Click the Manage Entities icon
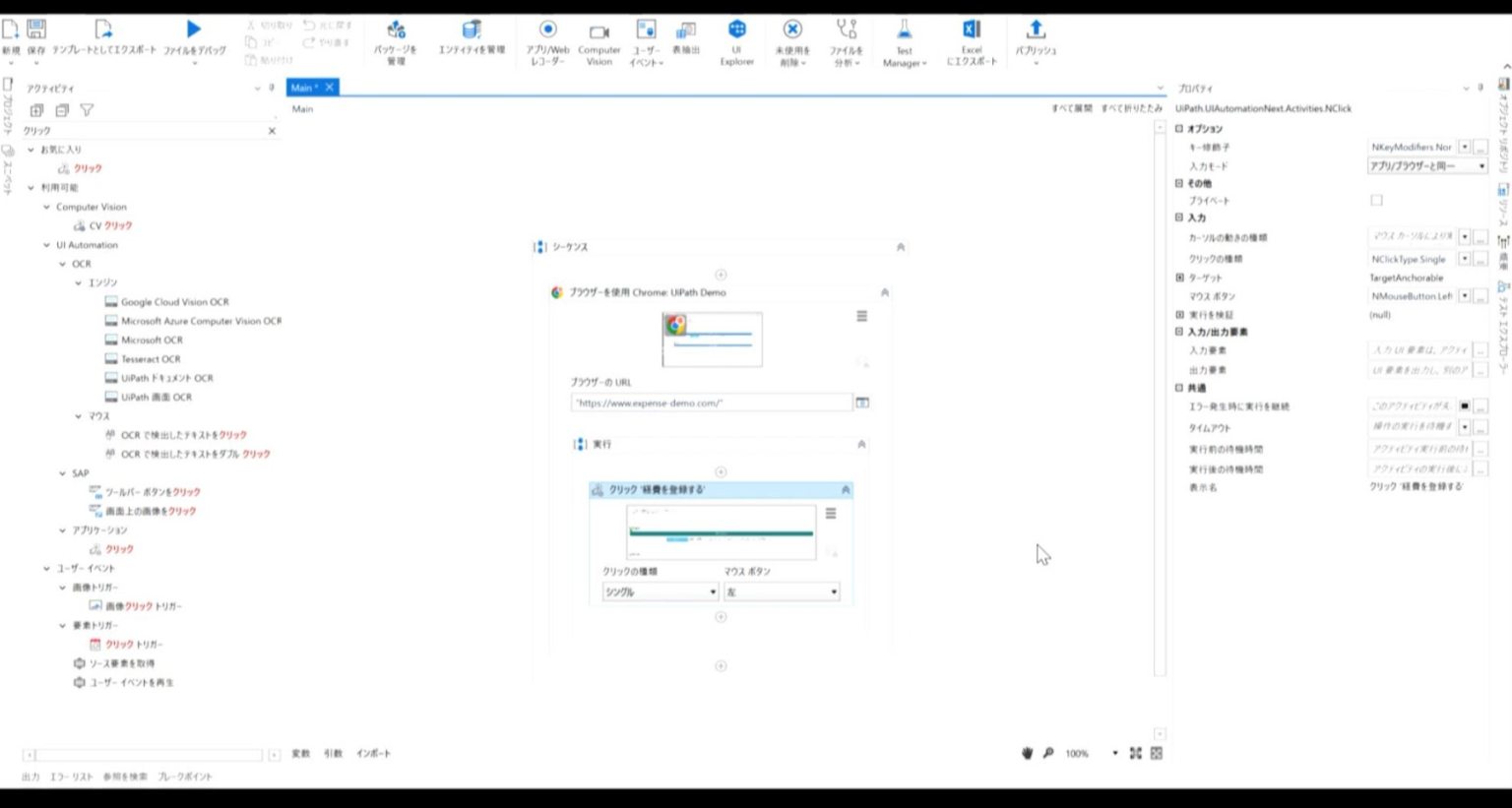Screen dimensions: 1512x808 click(x=472, y=31)
